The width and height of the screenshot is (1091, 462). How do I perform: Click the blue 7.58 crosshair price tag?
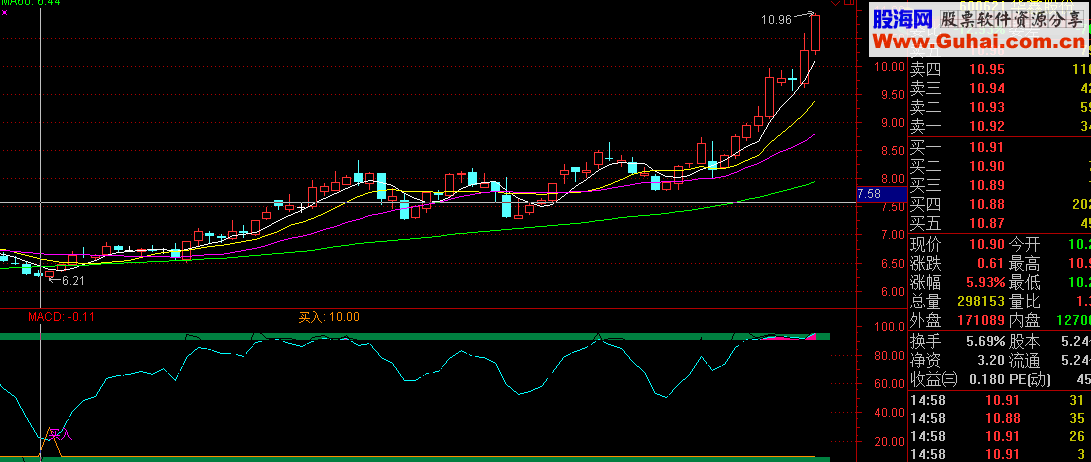click(x=881, y=193)
